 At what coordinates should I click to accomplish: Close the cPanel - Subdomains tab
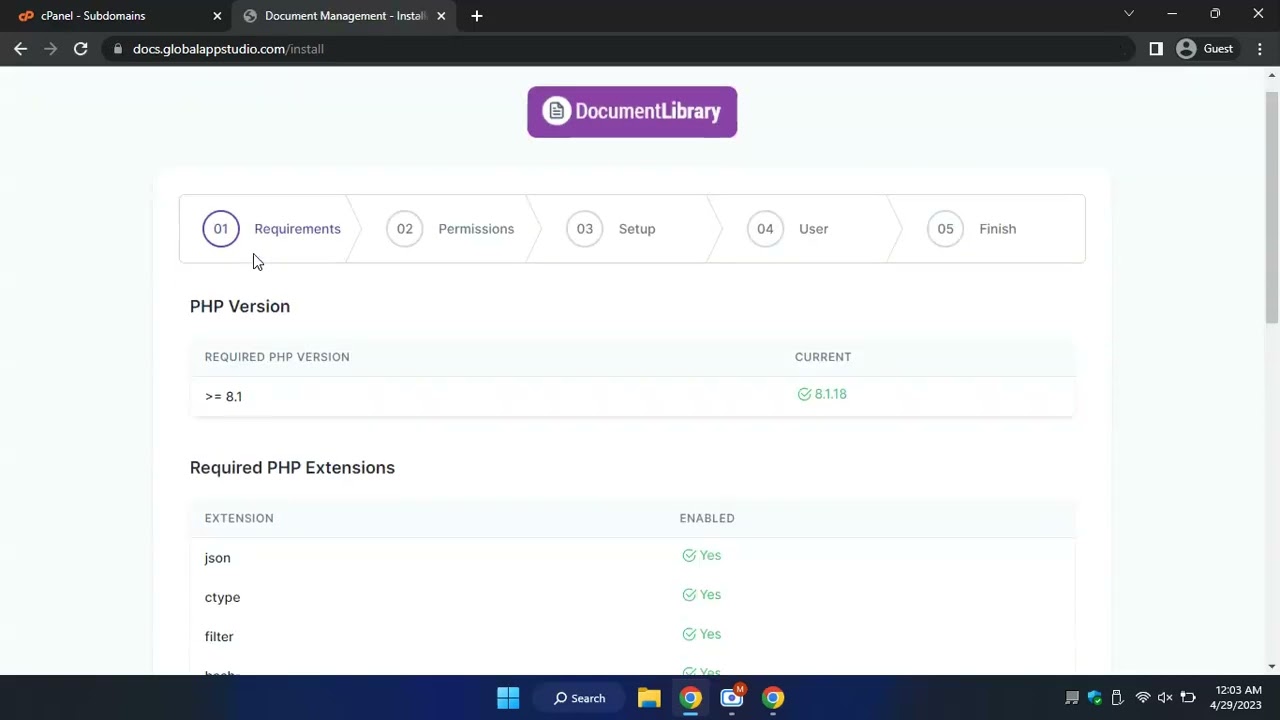tap(217, 16)
